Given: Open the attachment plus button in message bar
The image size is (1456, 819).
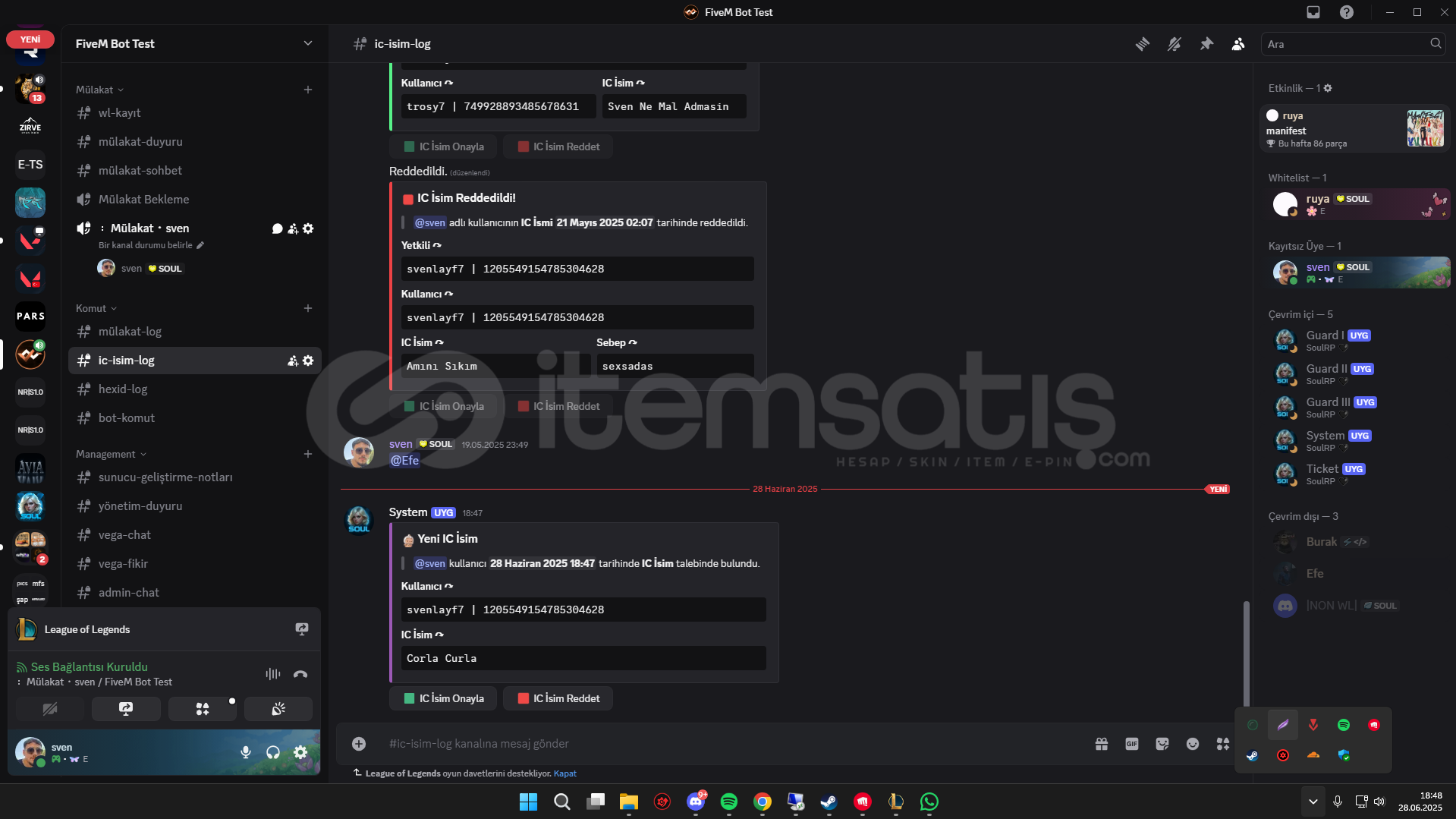Looking at the screenshot, I should point(359,744).
